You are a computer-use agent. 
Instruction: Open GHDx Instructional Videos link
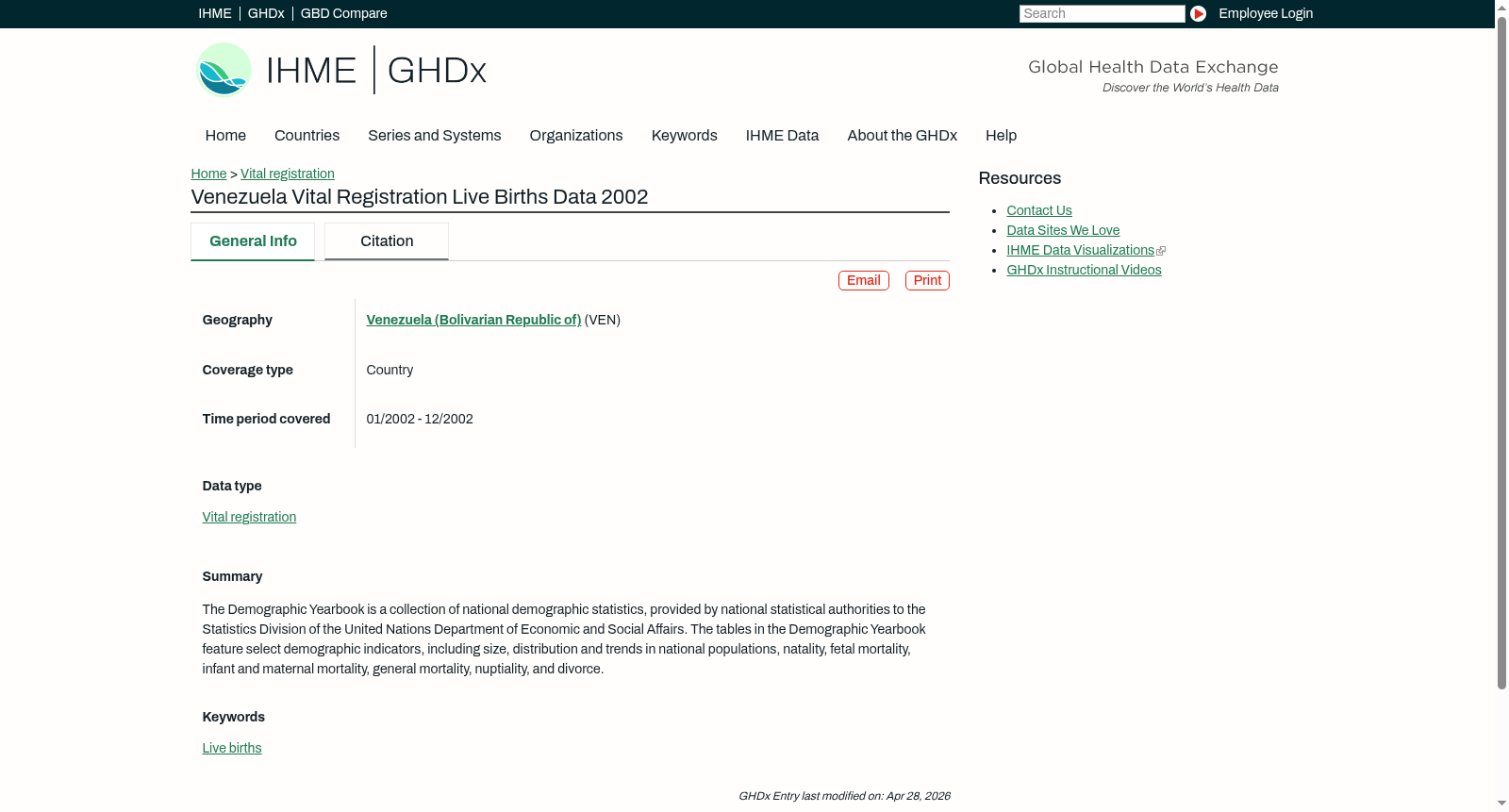point(1084,271)
